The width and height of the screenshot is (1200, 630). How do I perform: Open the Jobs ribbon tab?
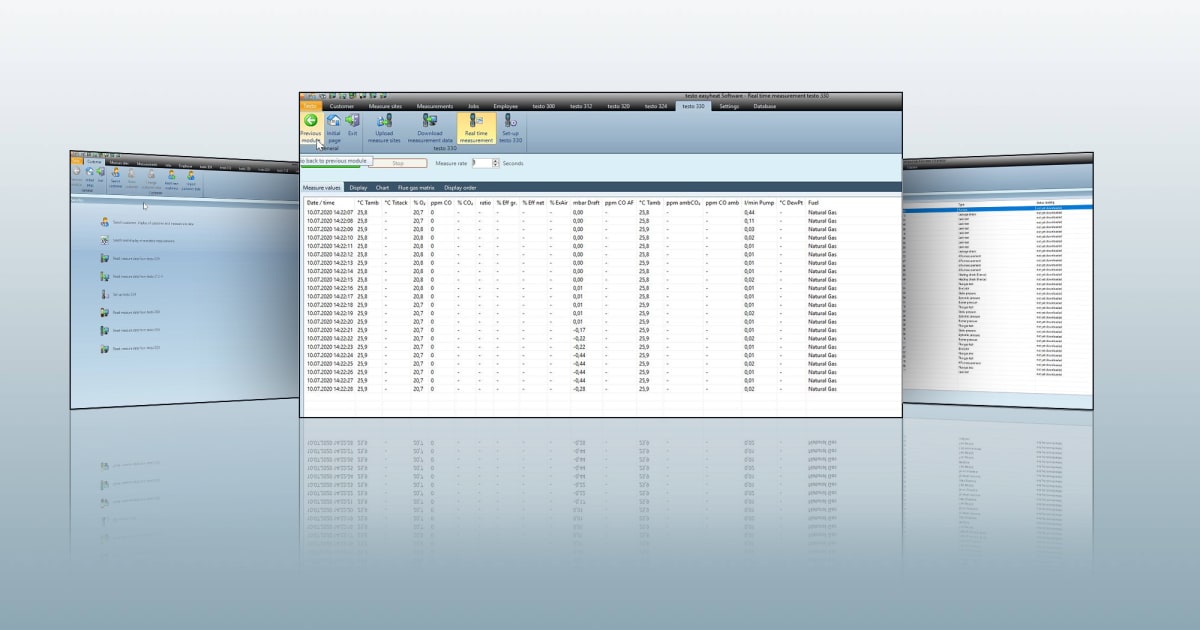pyautogui.click(x=473, y=106)
